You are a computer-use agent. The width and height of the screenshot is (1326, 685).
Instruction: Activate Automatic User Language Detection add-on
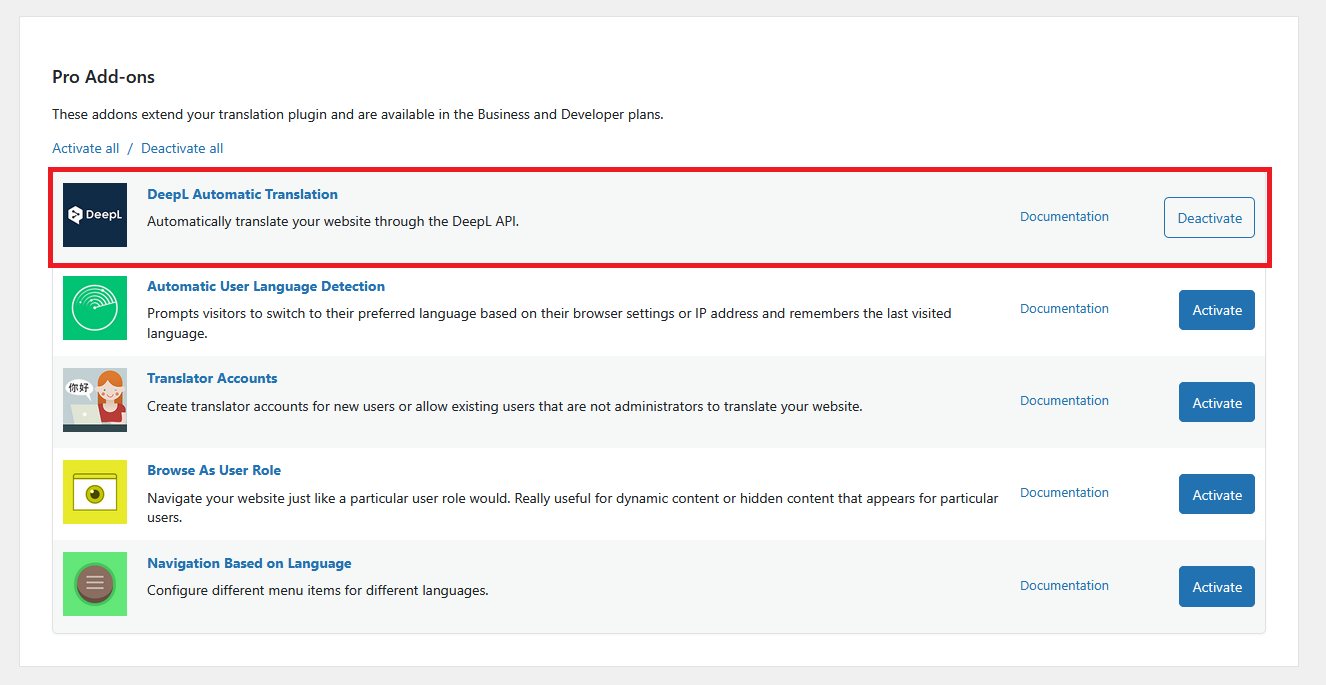click(x=1217, y=310)
